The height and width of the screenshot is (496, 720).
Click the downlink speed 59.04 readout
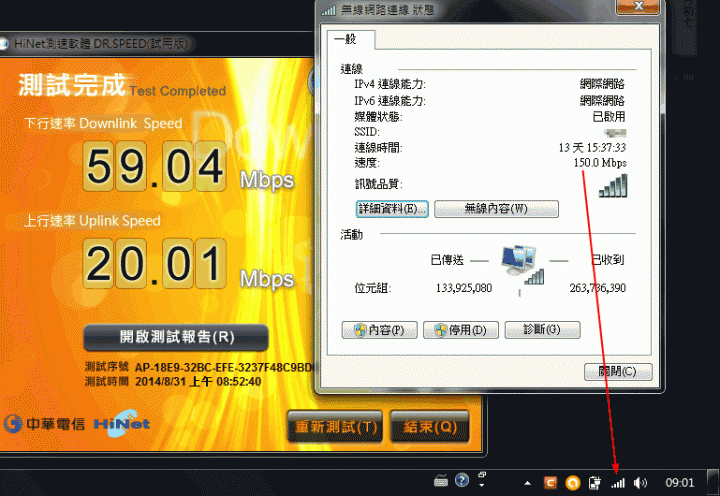(155, 166)
